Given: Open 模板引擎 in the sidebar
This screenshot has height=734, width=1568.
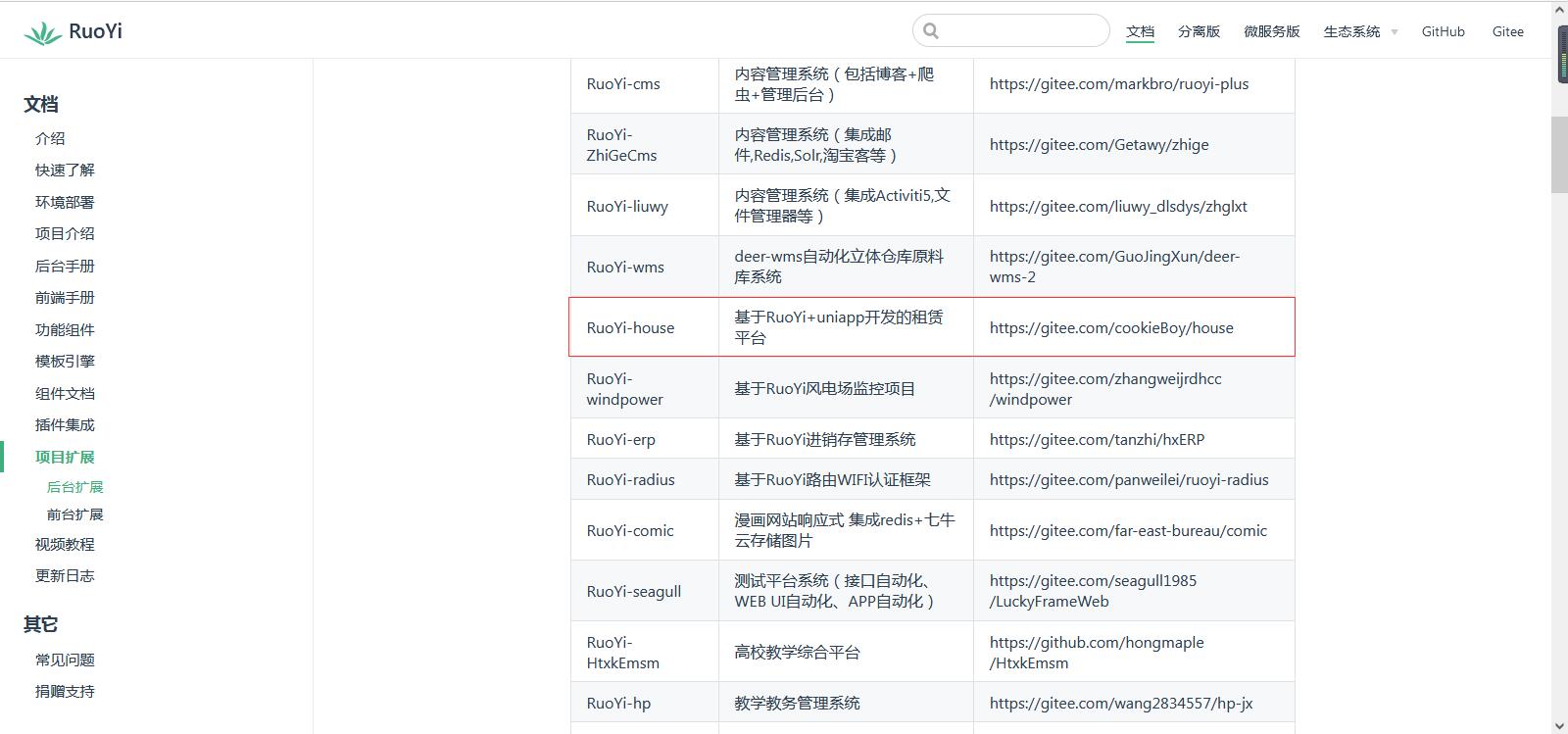Looking at the screenshot, I should click(65, 361).
